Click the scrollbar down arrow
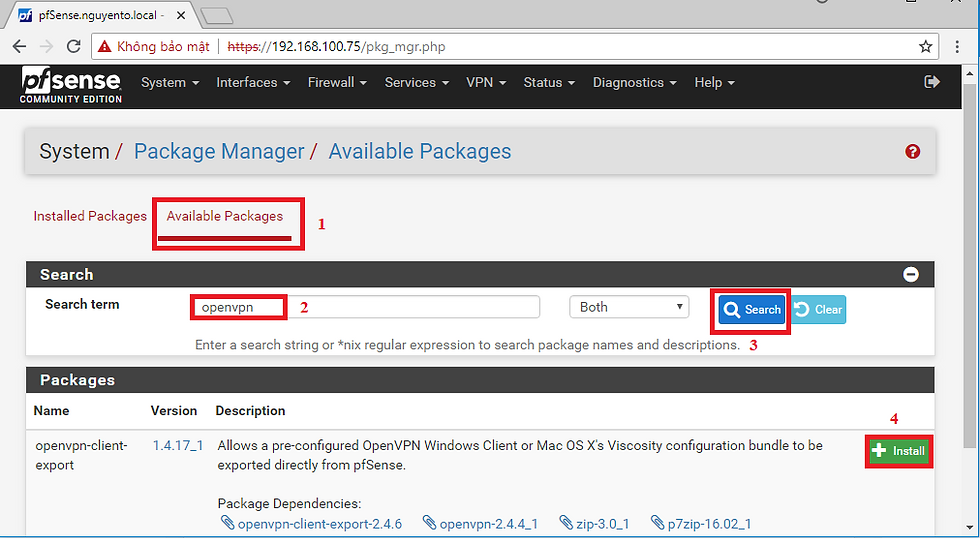Viewport: 980px width, 538px height. tap(969, 529)
